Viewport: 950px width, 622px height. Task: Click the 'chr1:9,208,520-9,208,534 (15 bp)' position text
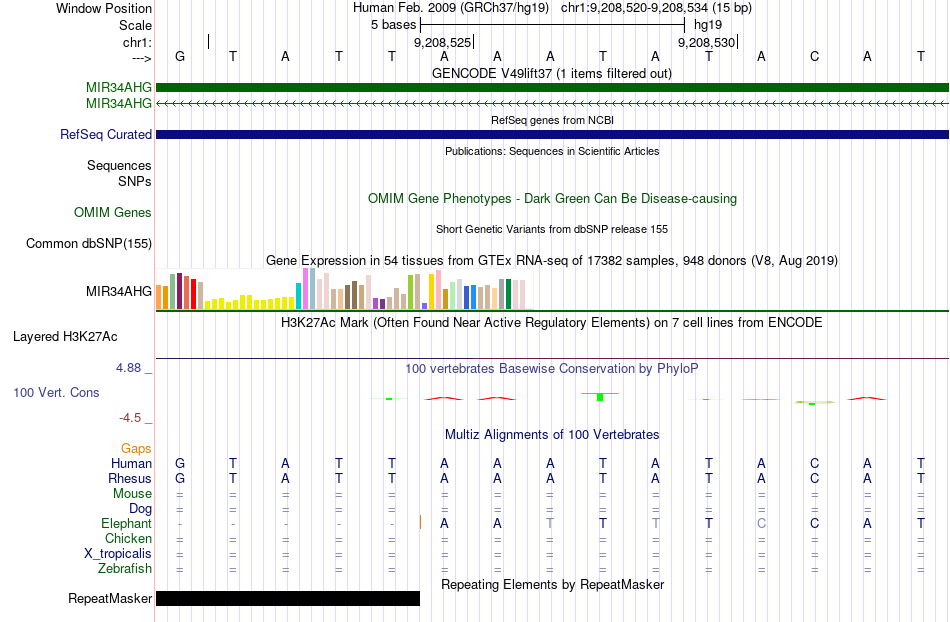pyautogui.click(x=656, y=8)
